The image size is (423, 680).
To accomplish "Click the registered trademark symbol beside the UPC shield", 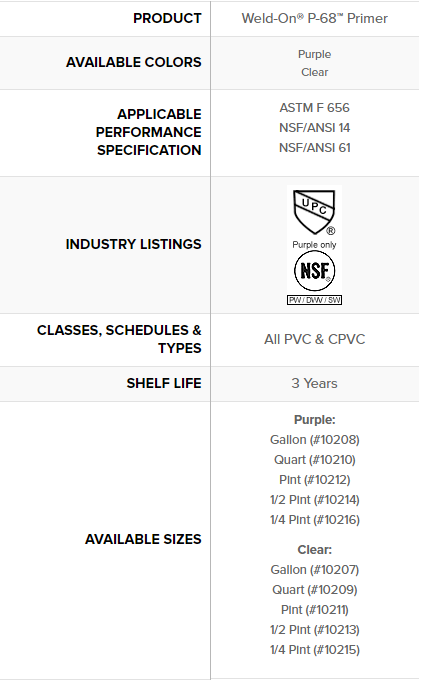I will click(x=331, y=231).
